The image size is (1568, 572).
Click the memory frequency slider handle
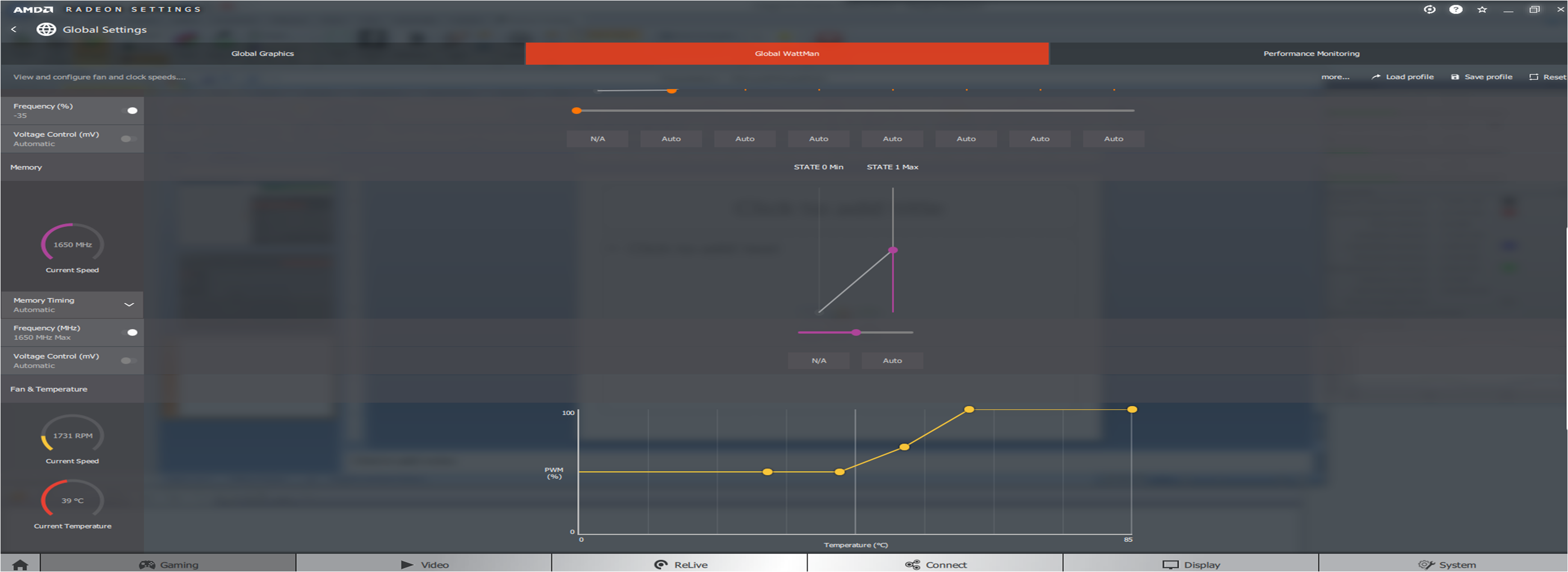pos(856,332)
